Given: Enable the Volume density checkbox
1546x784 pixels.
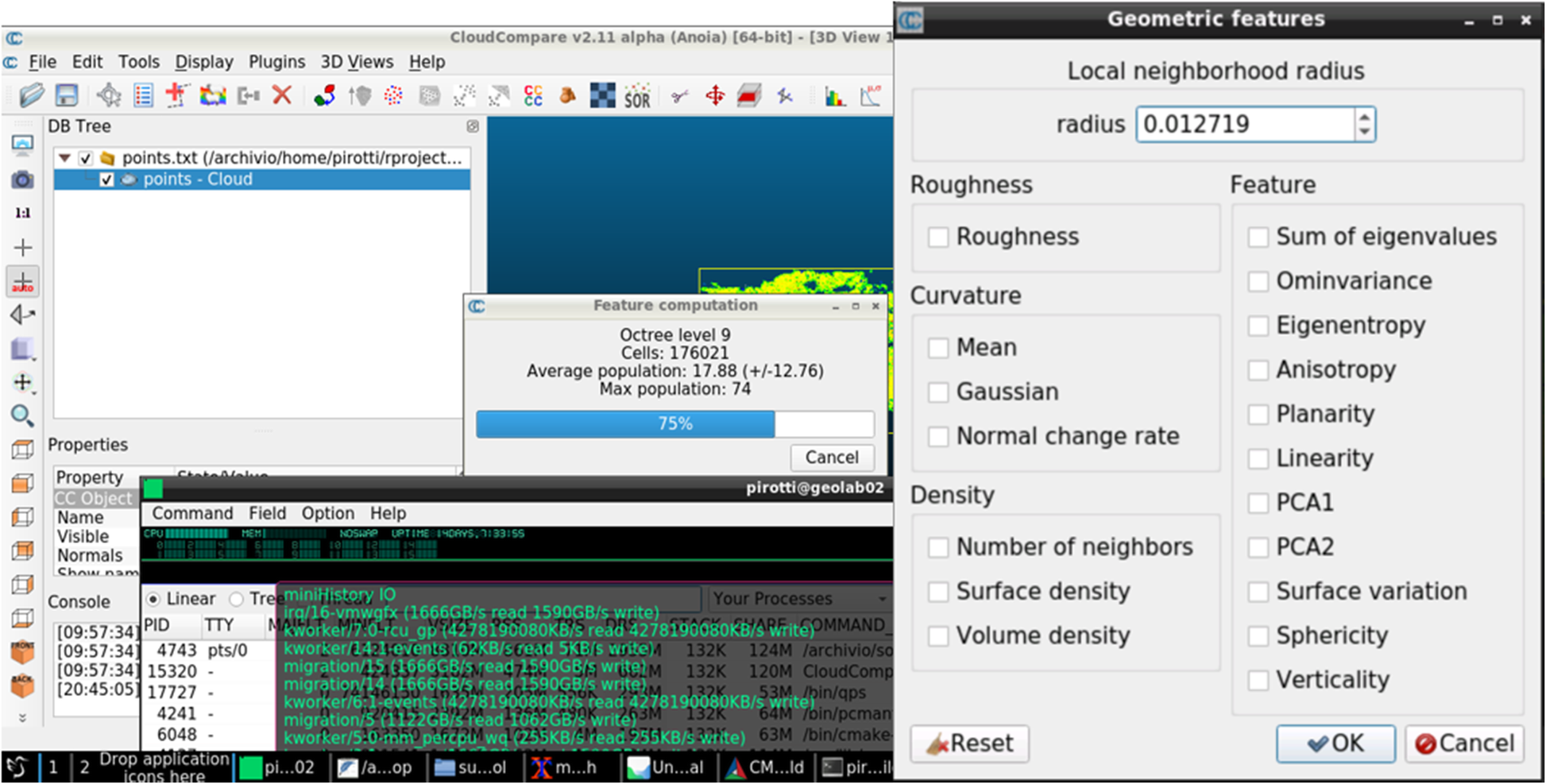Looking at the screenshot, I should (x=938, y=636).
